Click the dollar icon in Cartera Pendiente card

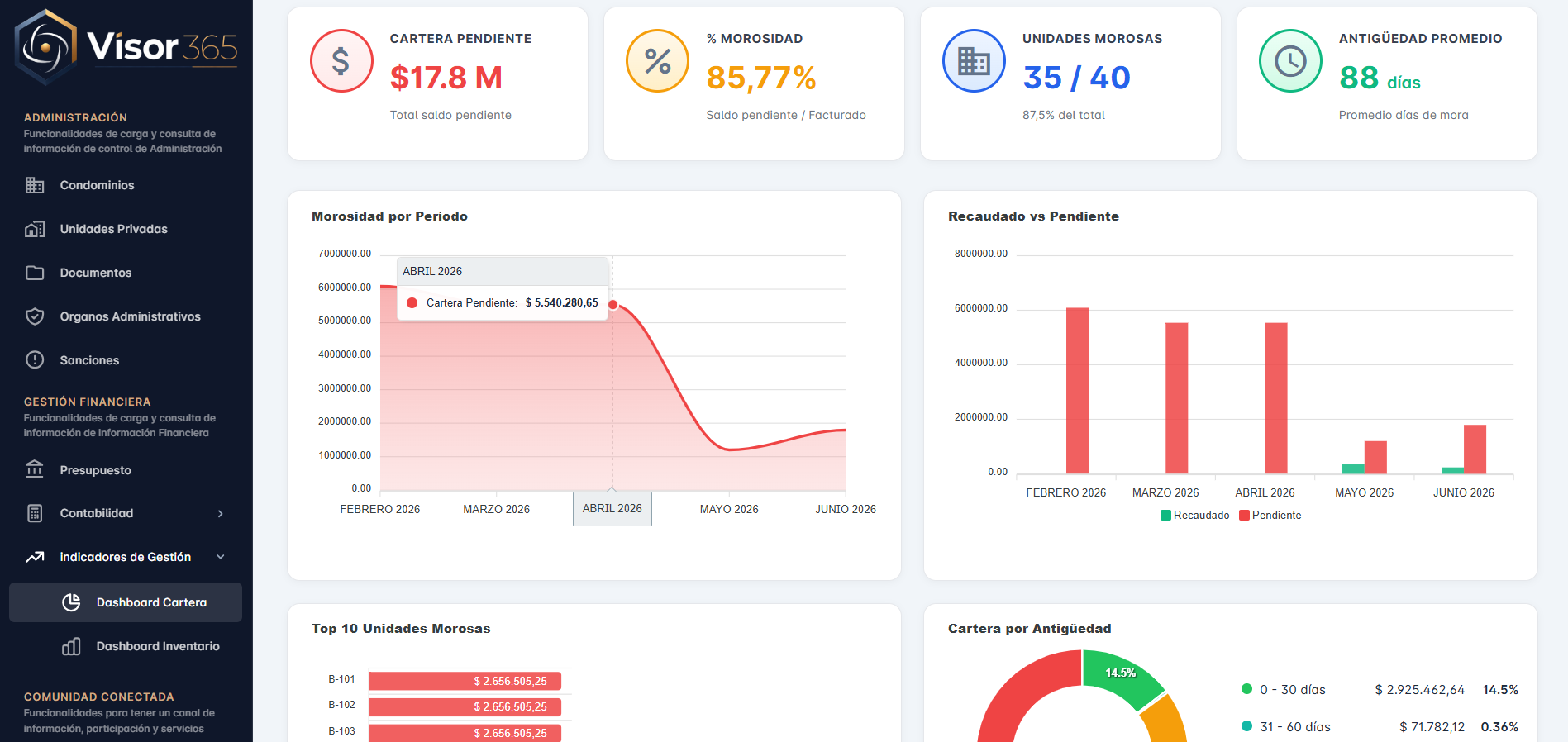(x=341, y=61)
